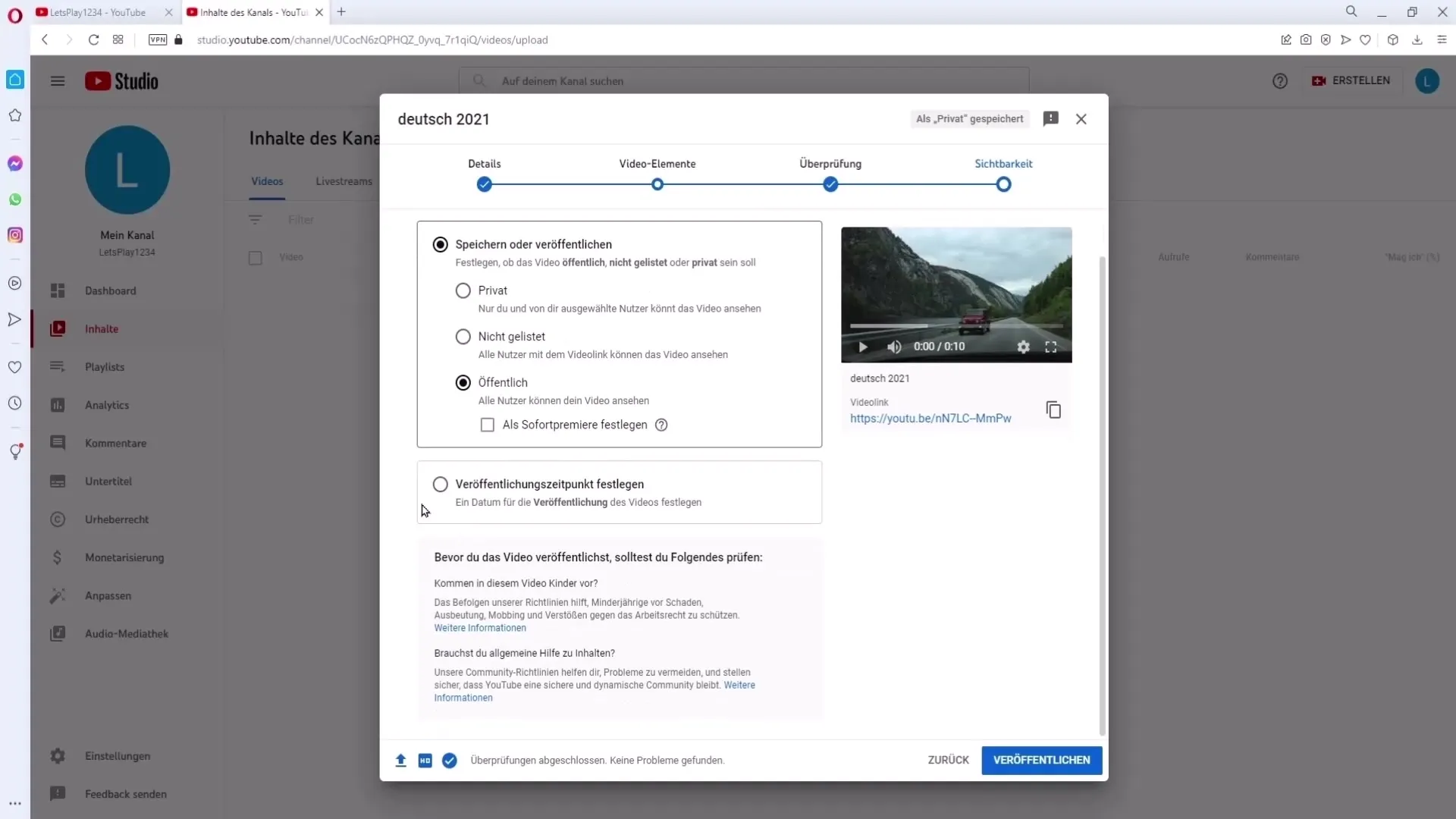This screenshot has width=1456, height=819.
Task: Enable Als Sofortpremiere festlegen checkbox
Action: 487,424
